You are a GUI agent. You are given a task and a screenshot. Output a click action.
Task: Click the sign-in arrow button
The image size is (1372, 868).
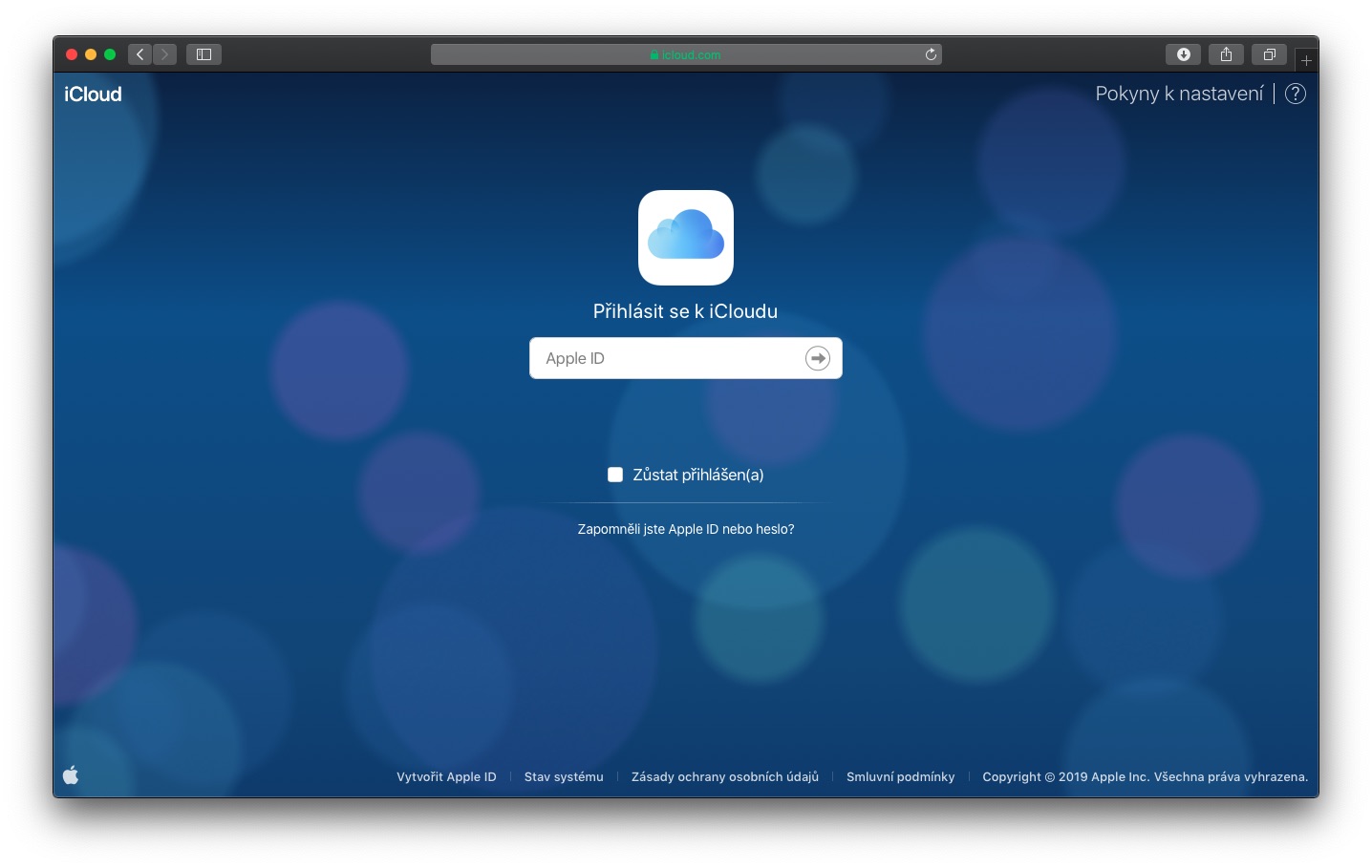(818, 358)
